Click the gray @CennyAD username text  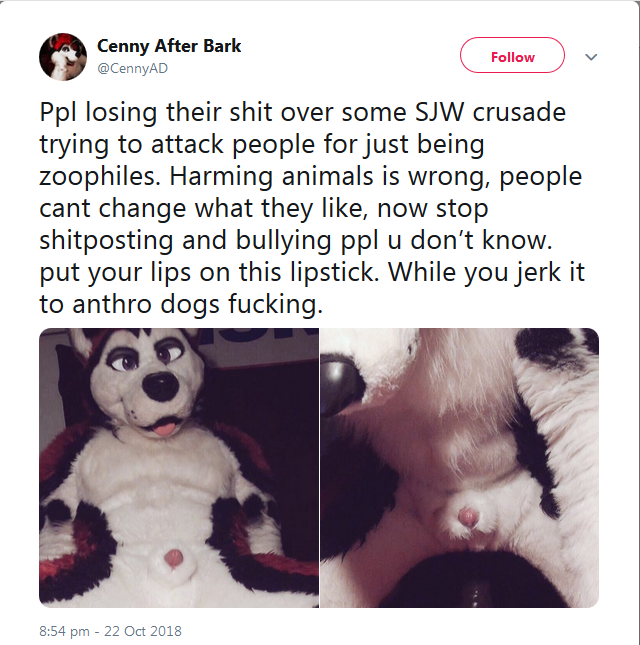[x=132, y=68]
